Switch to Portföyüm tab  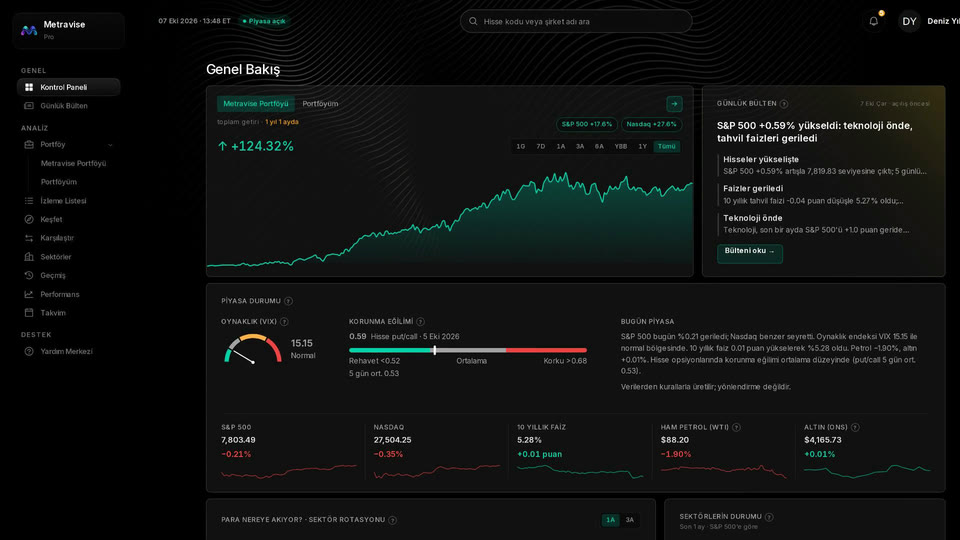pos(320,103)
